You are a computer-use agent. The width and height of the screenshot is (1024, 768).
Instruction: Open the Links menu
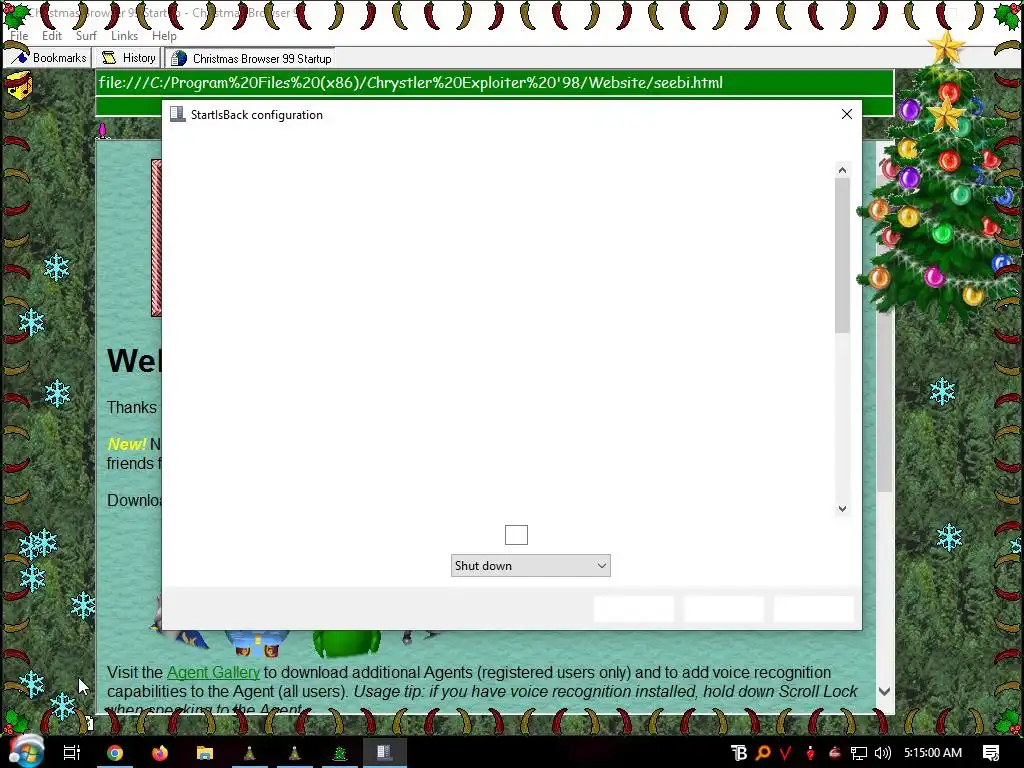coord(124,35)
